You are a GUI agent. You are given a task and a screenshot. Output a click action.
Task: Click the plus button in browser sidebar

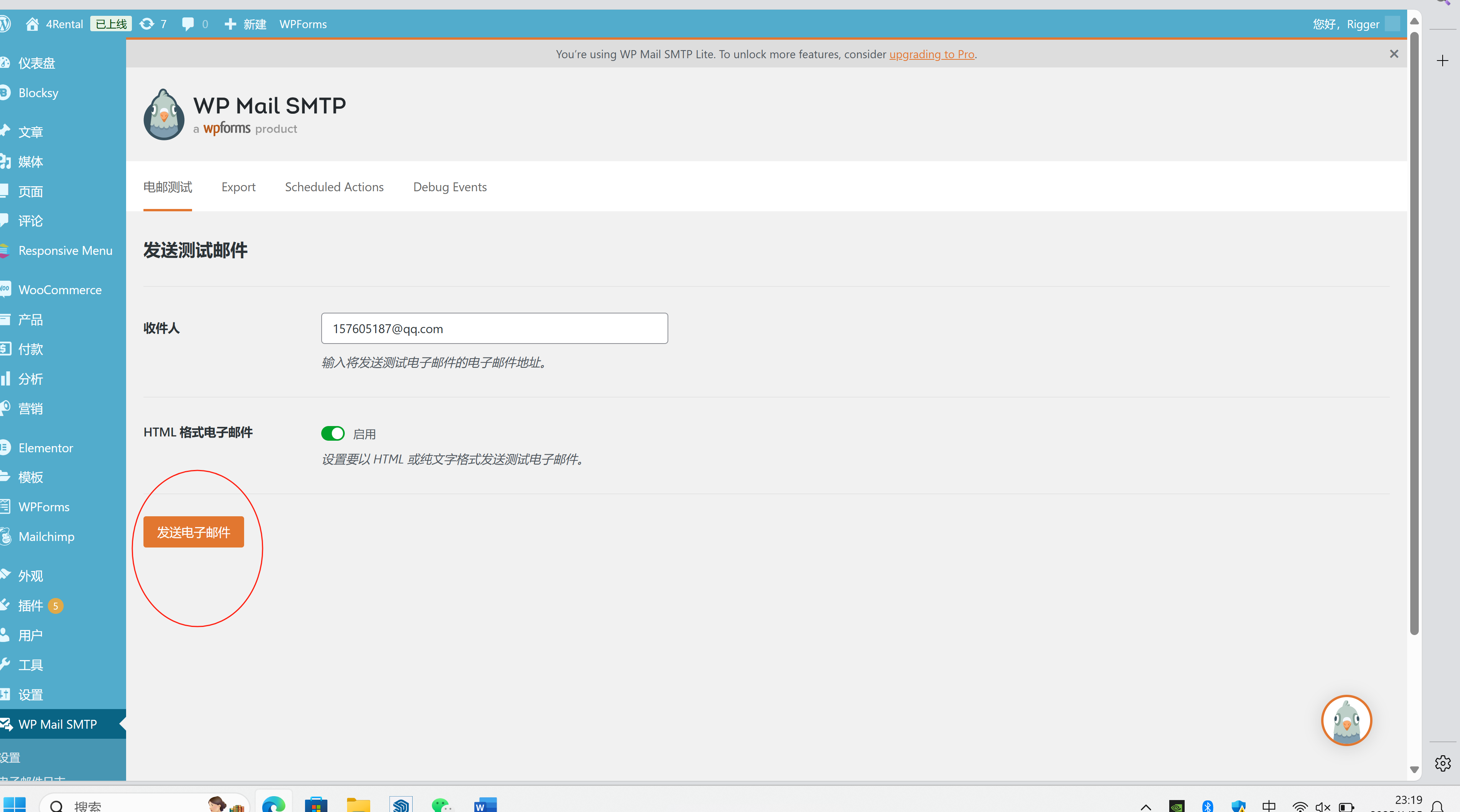(1442, 61)
